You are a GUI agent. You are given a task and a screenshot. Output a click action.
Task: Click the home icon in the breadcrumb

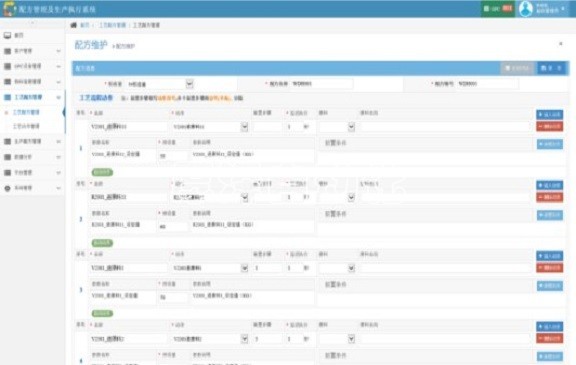[x=73, y=25]
